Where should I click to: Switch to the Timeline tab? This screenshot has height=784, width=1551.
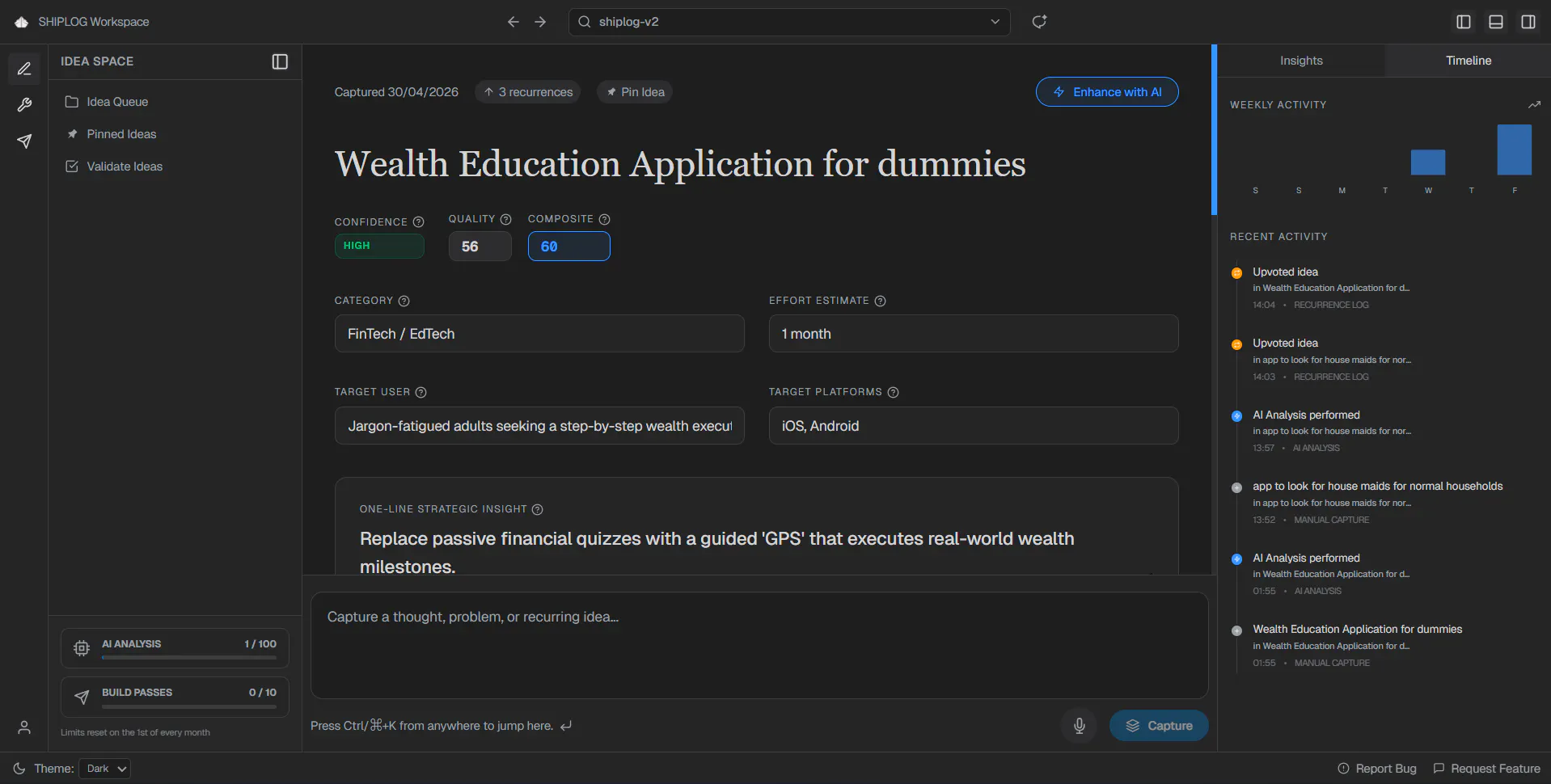click(x=1469, y=61)
